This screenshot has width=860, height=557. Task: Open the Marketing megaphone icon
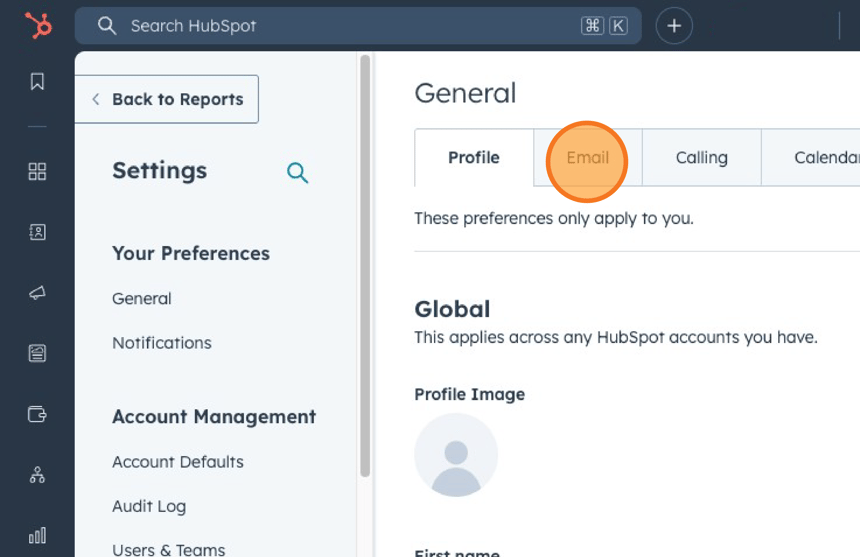[37, 293]
